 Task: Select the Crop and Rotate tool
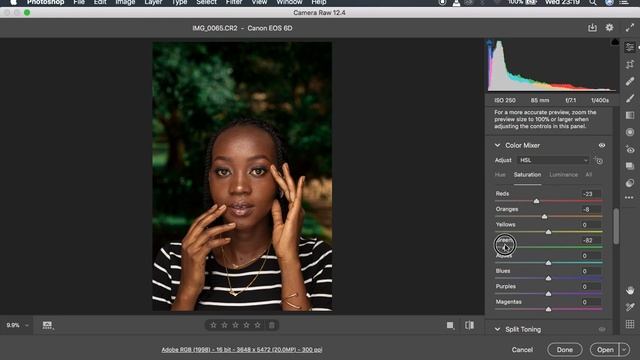(x=630, y=64)
